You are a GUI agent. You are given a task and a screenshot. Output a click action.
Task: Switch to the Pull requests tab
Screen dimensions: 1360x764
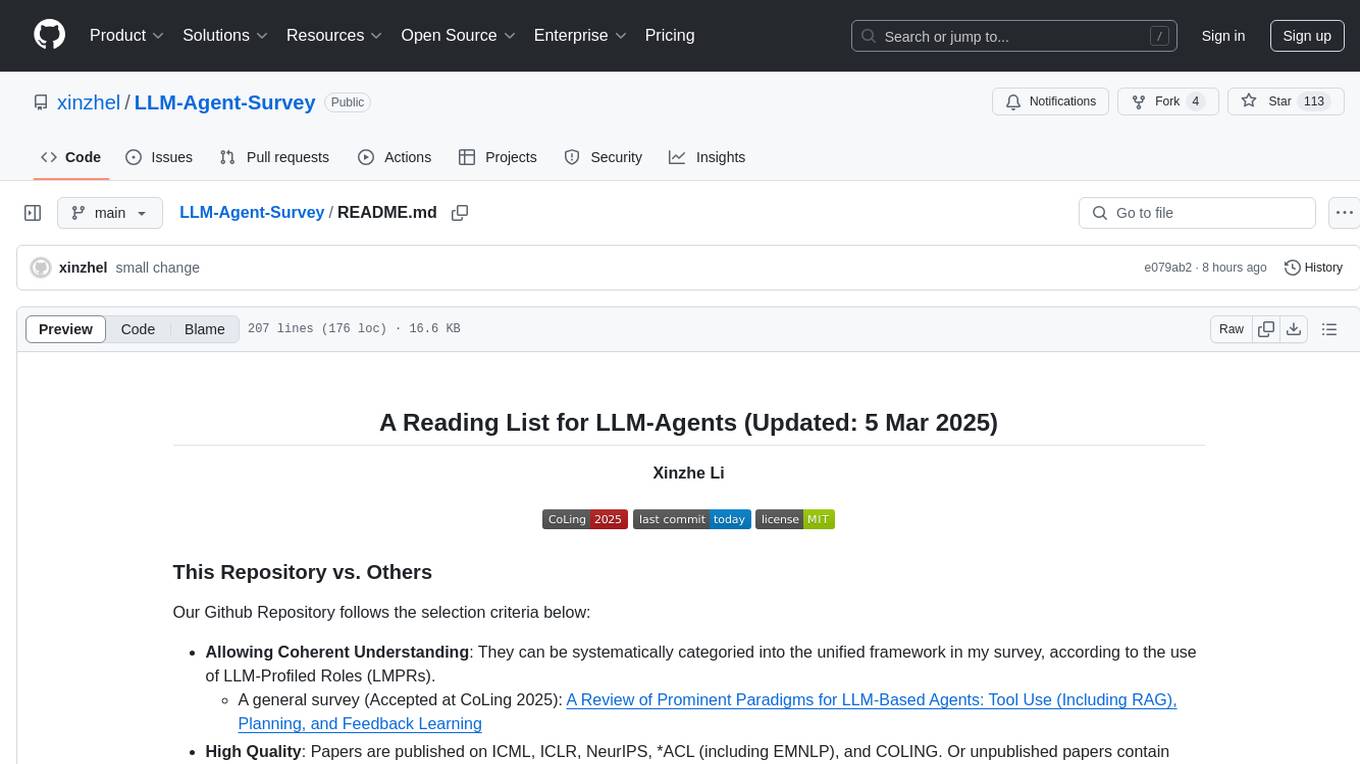pyautogui.click(x=274, y=157)
